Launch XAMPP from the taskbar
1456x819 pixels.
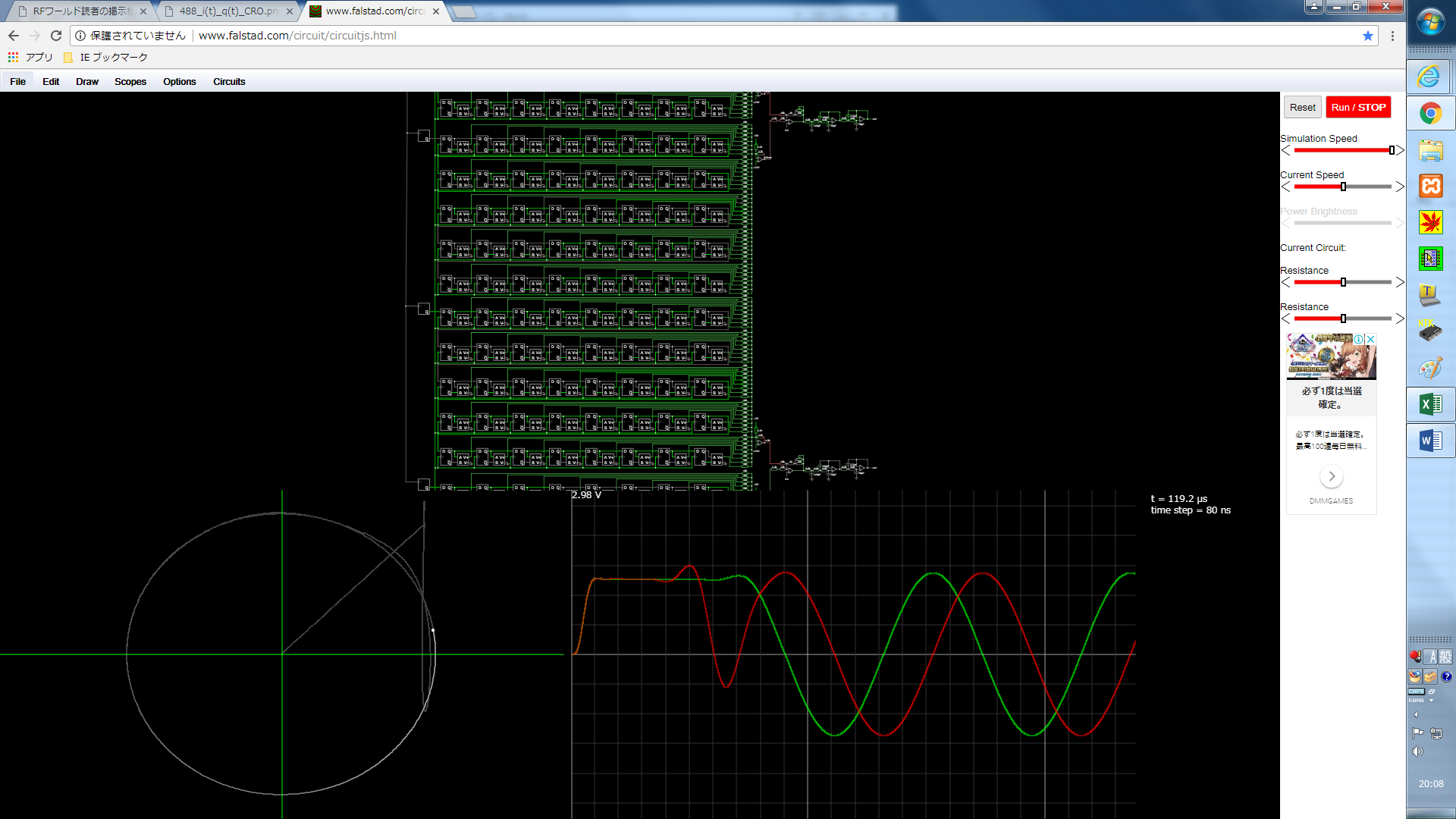(1431, 186)
